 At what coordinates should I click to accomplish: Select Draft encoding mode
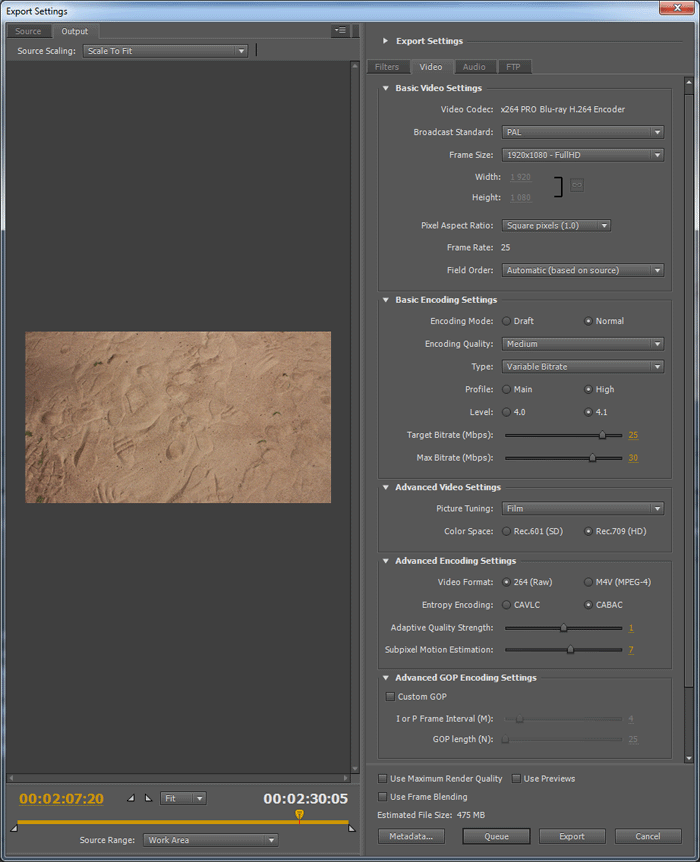(x=506, y=321)
